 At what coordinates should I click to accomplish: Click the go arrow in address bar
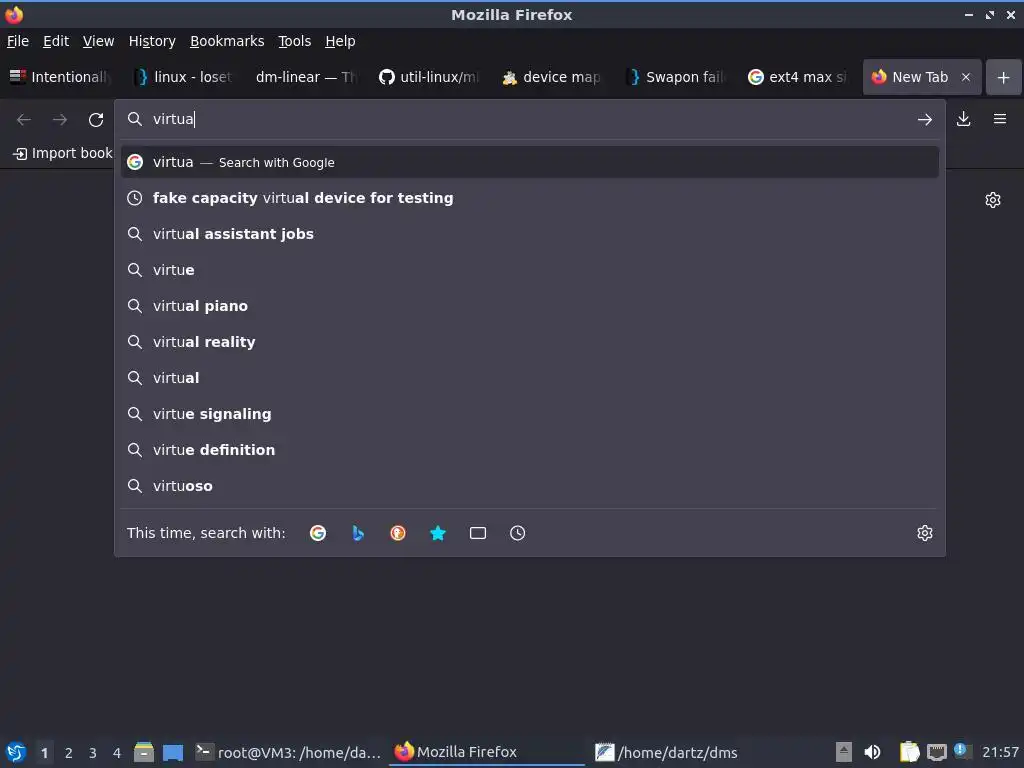pyautogui.click(x=924, y=120)
